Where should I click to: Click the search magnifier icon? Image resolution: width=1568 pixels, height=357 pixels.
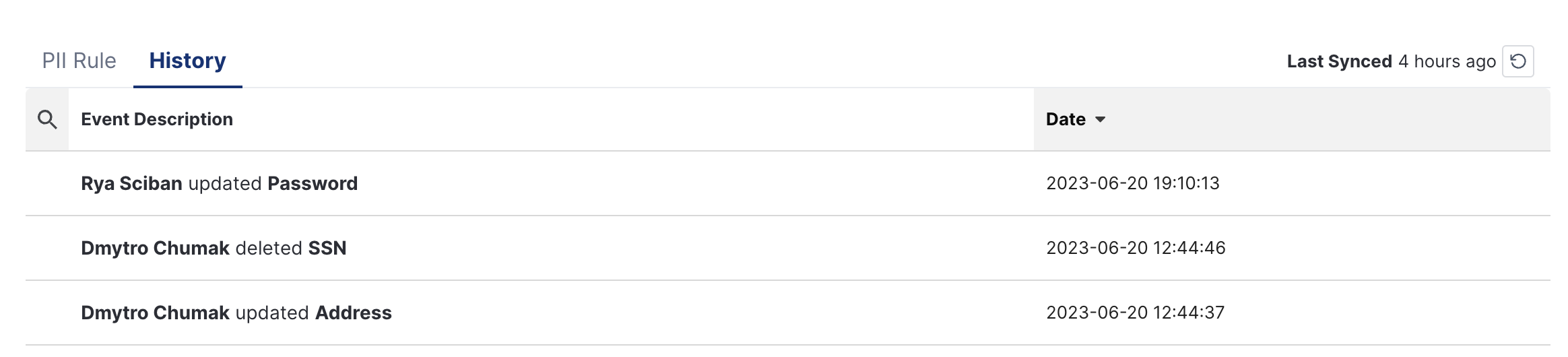click(x=47, y=119)
